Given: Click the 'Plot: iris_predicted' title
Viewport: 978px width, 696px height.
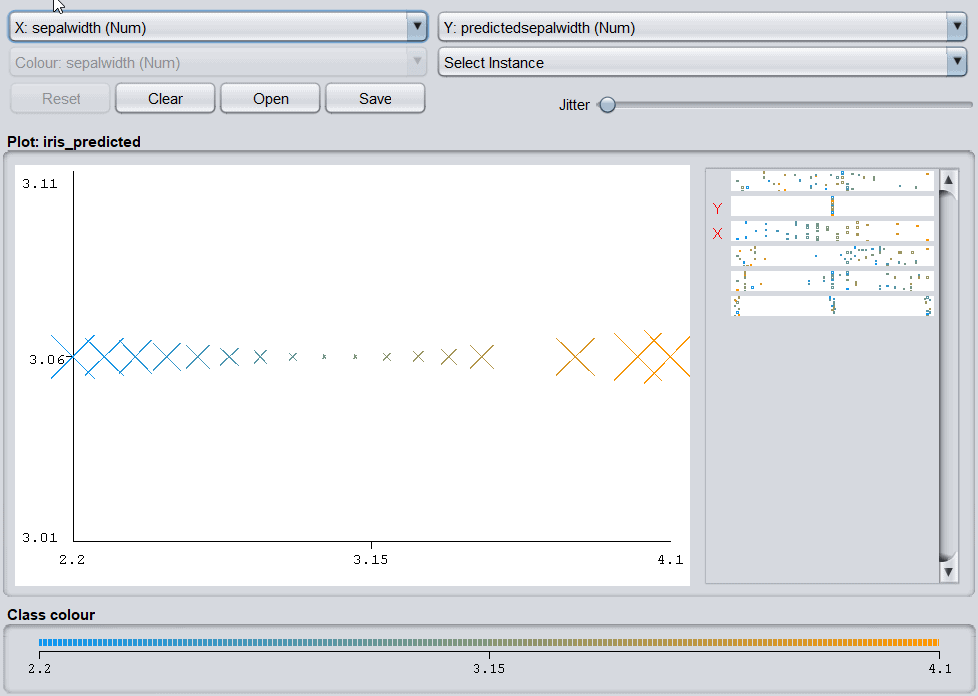Looking at the screenshot, I should 74,142.
